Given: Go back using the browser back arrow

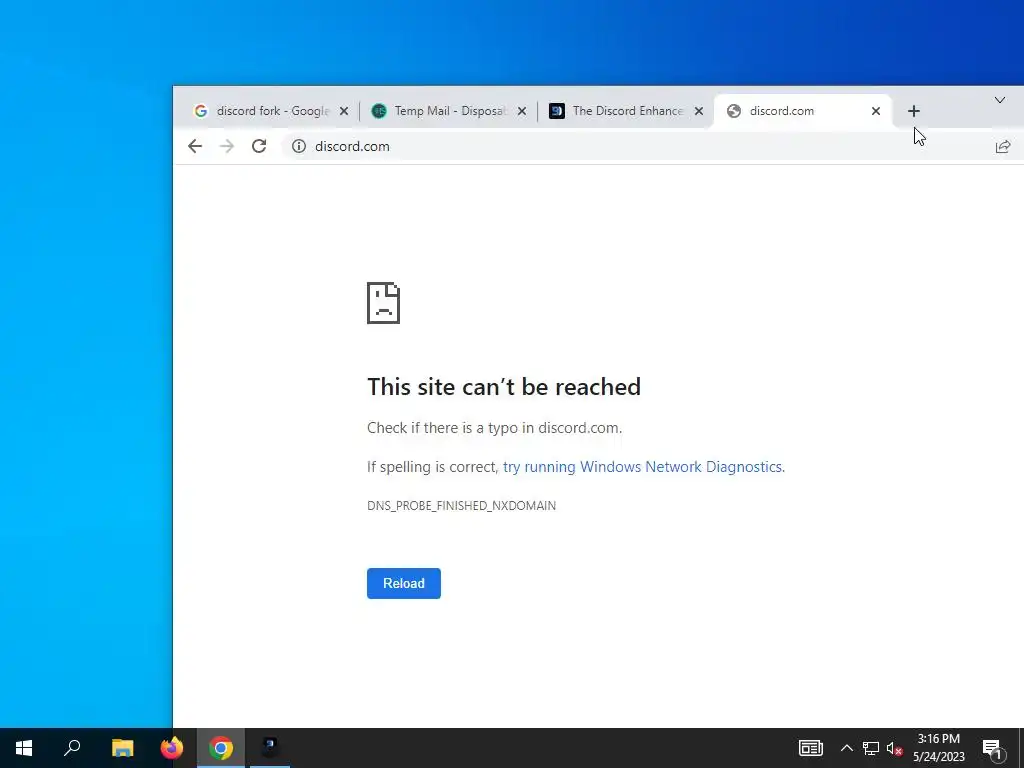Looking at the screenshot, I should point(195,146).
